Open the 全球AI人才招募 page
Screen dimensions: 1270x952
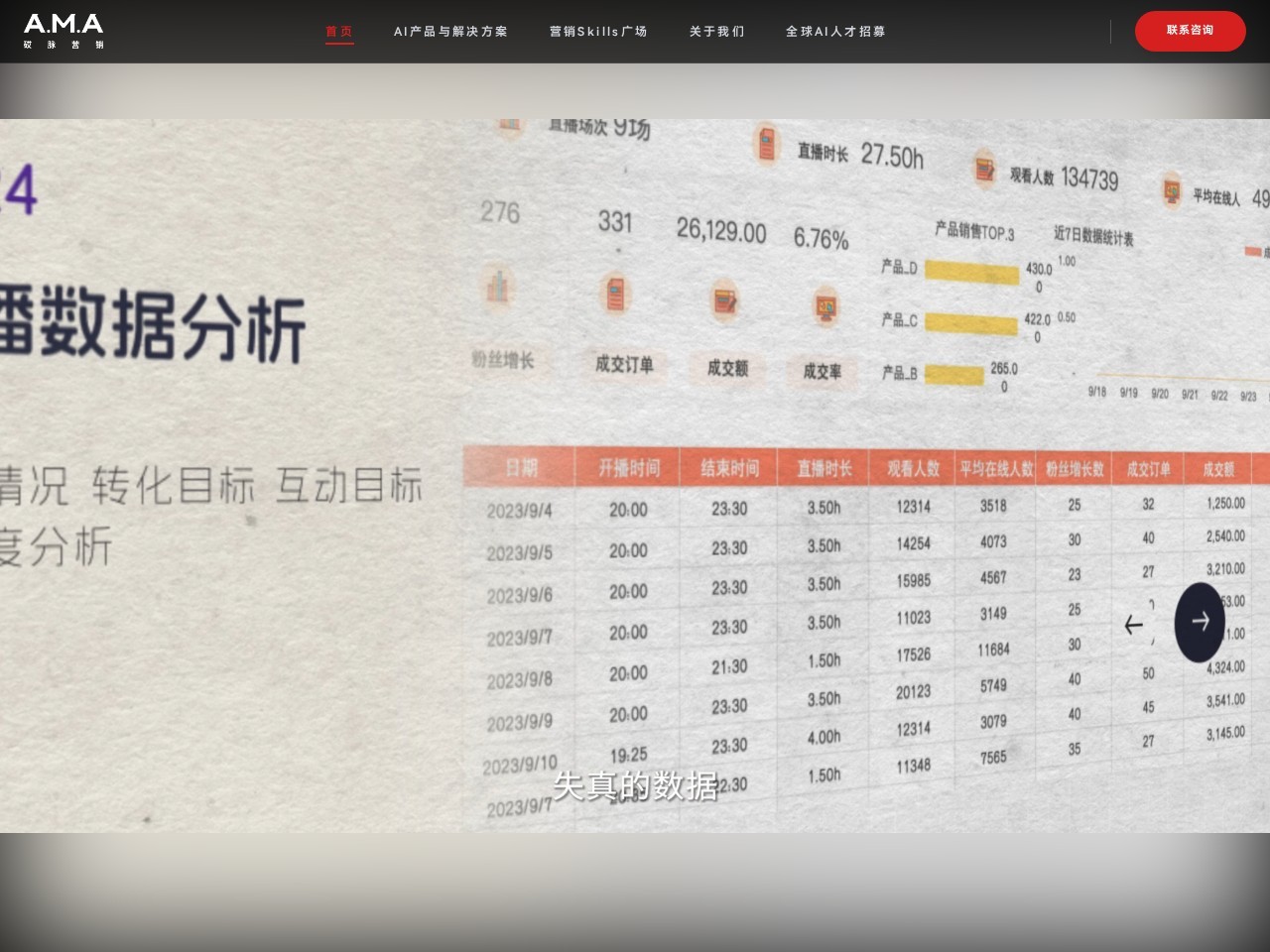(835, 32)
